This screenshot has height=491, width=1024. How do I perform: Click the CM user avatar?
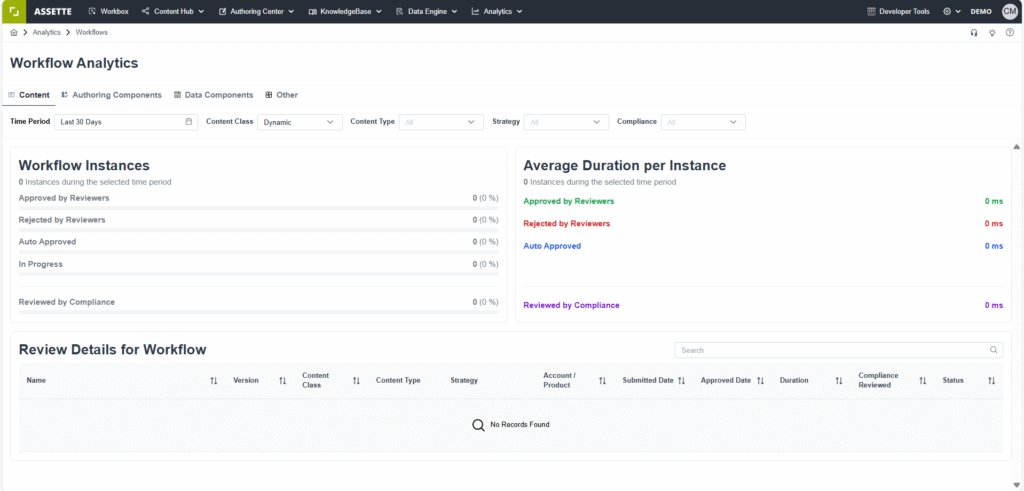point(1009,11)
